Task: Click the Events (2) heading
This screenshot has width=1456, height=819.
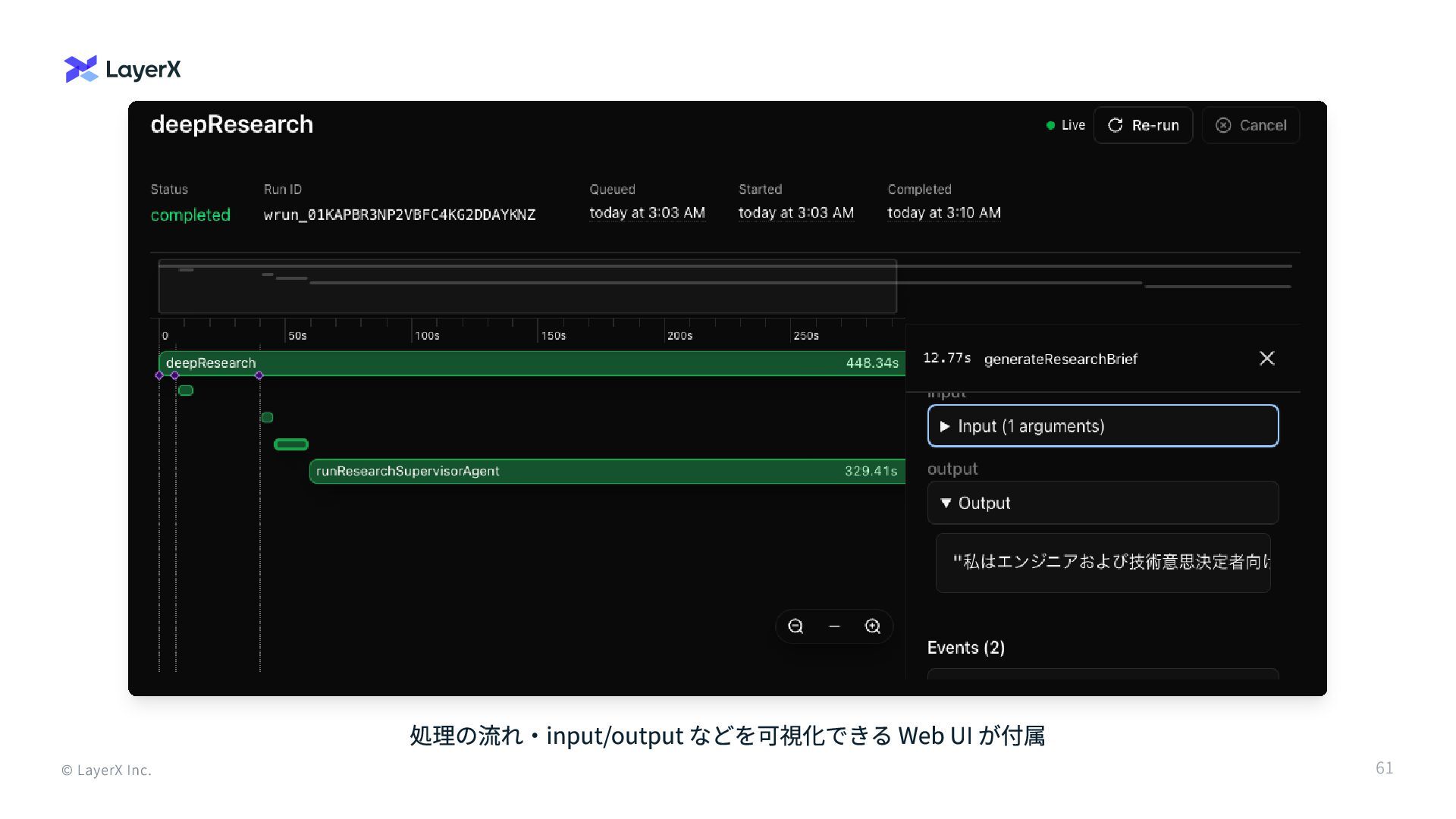Action: click(x=965, y=648)
